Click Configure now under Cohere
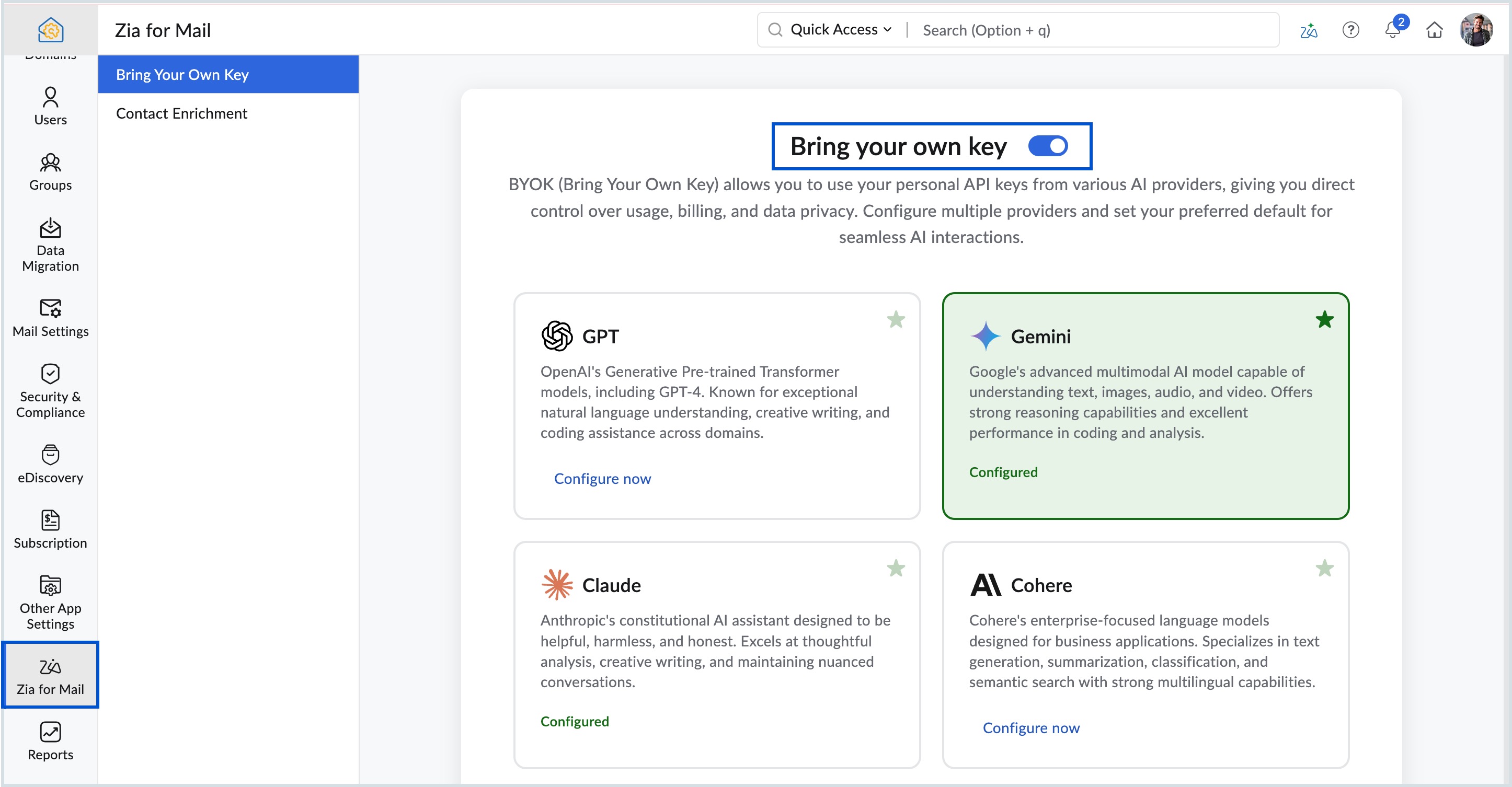The height and width of the screenshot is (787, 1512). pos(1030,728)
